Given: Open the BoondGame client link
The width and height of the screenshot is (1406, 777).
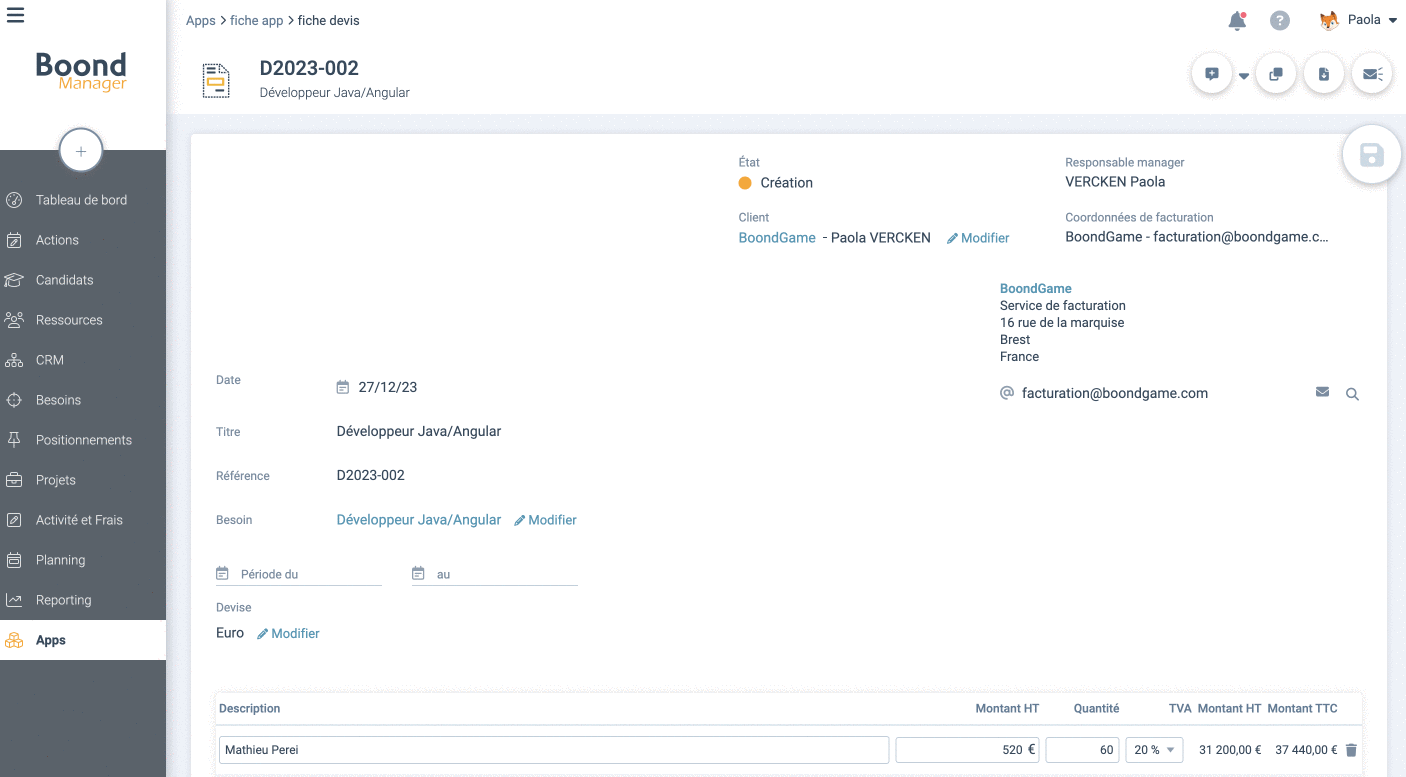Looking at the screenshot, I should coord(777,238).
